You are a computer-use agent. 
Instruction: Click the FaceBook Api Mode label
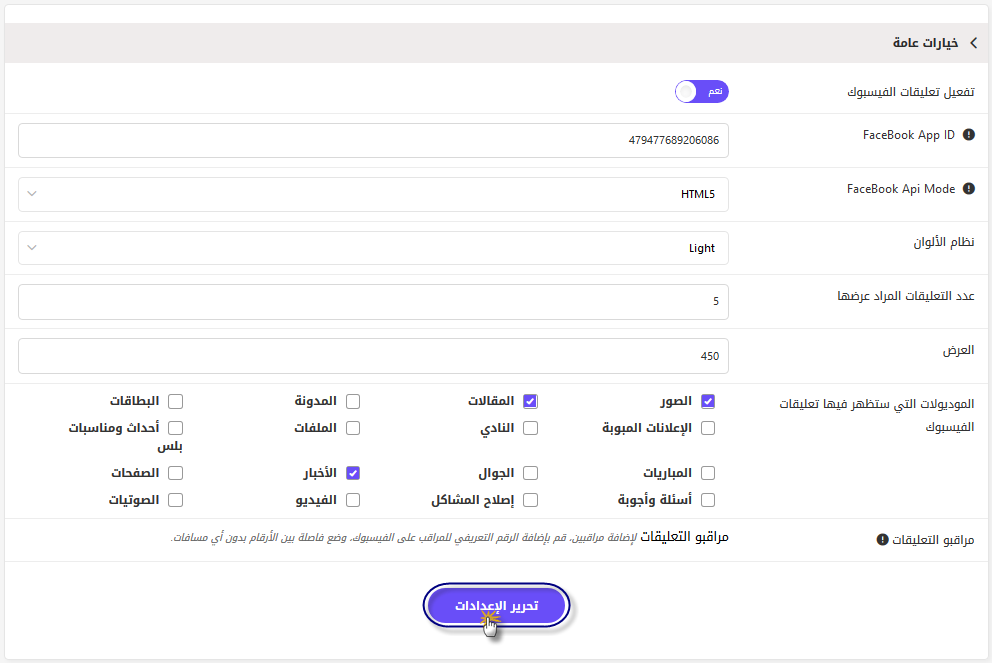901,189
